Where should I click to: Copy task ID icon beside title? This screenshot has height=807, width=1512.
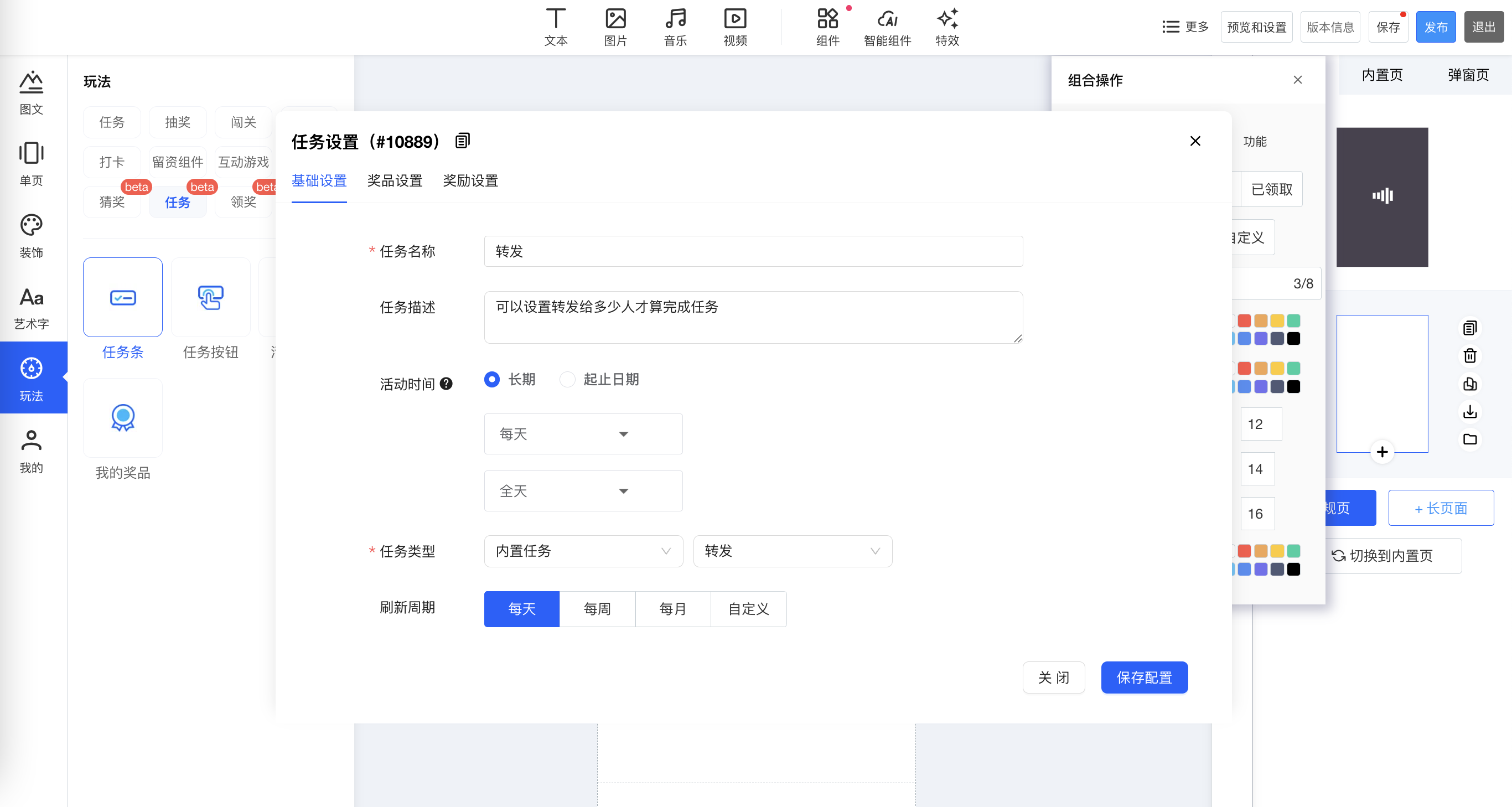click(x=463, y=141)
